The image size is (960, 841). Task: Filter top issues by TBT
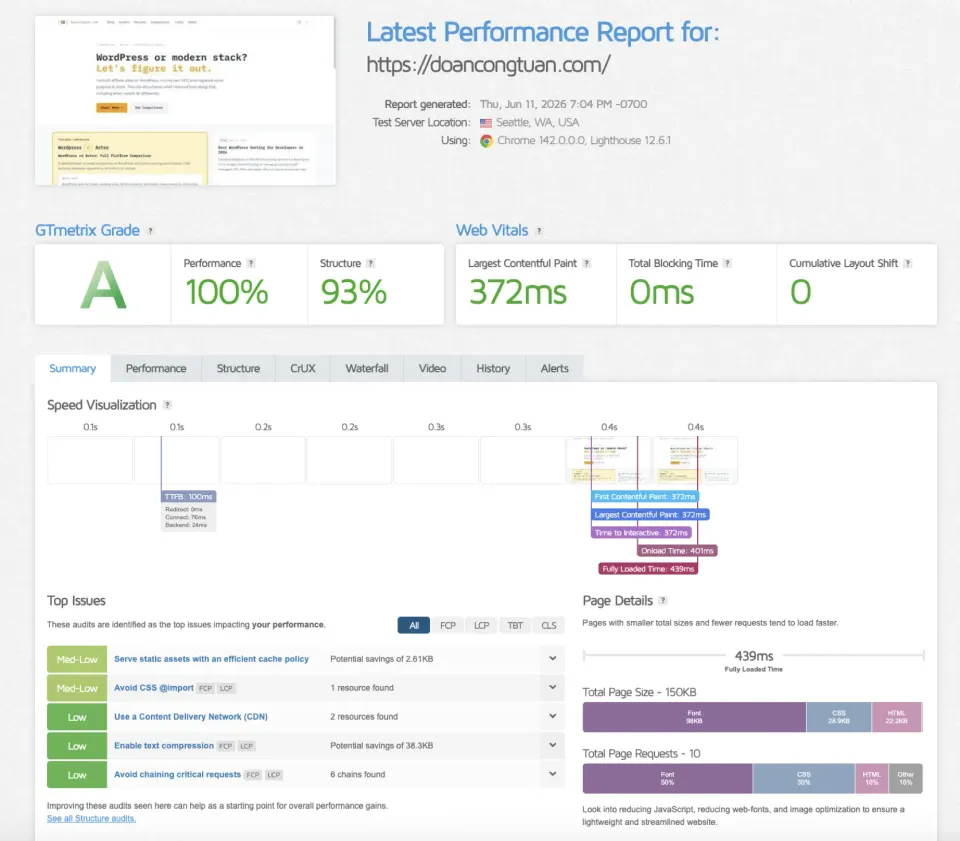(515, 626)
